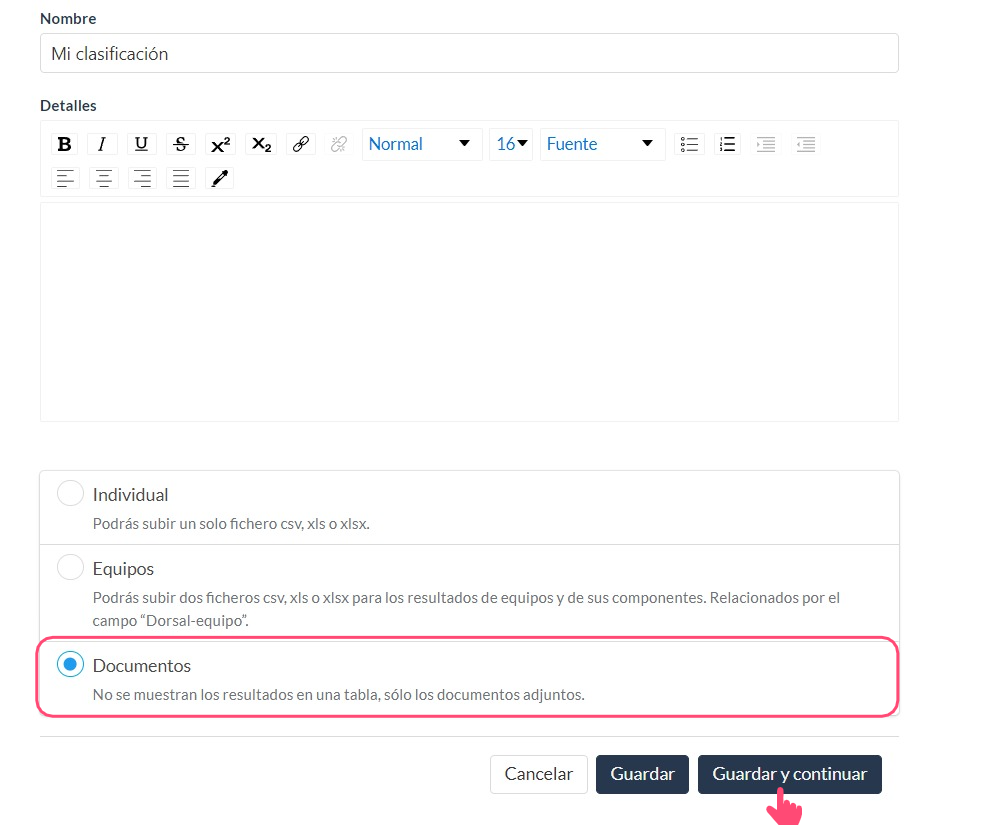Viewport: 991px width, 825px height.
Task: Click the 'No se muestran los resultados' description
Action: click(339, 695)
